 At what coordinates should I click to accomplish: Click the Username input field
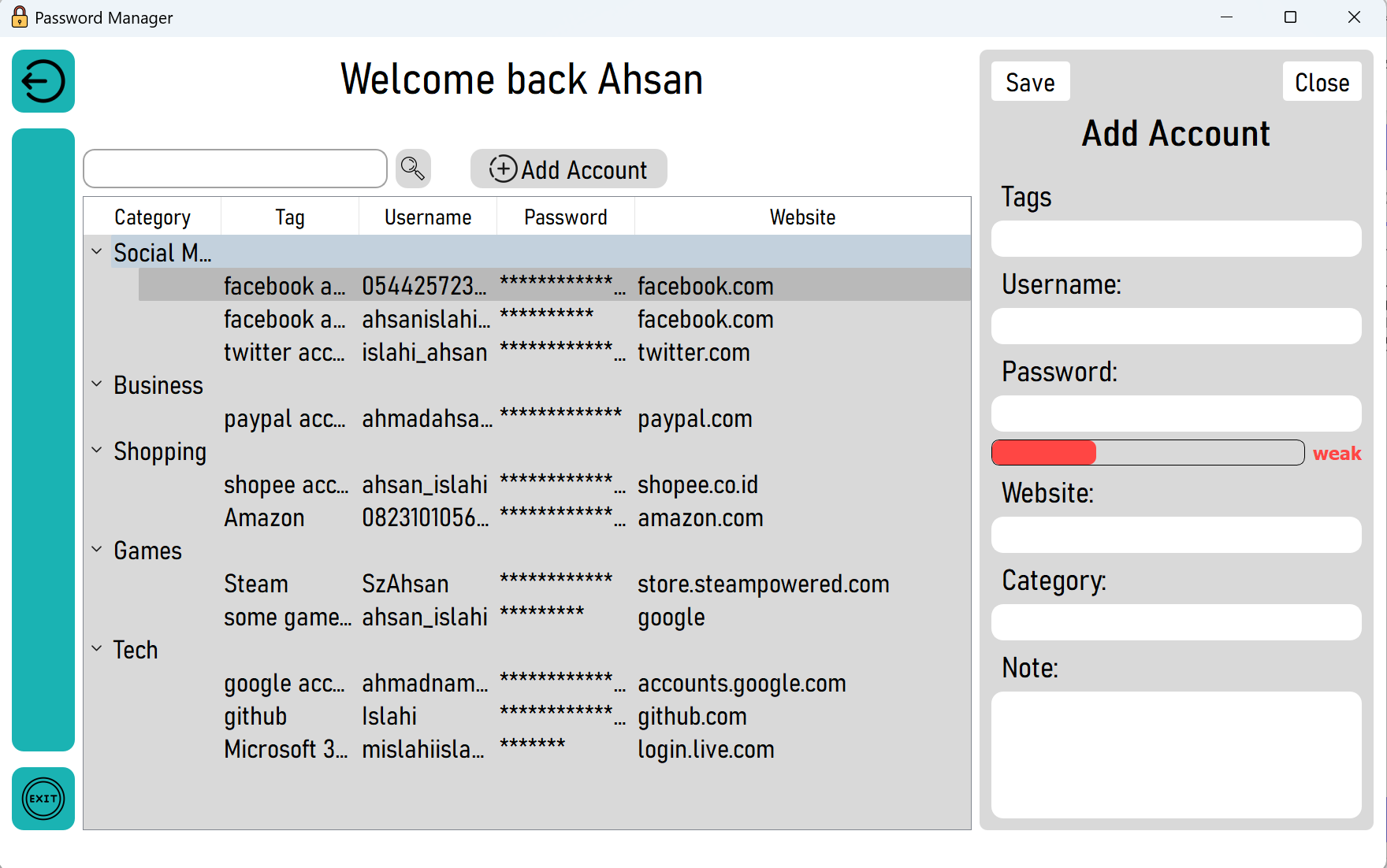tap(1176, 326)
